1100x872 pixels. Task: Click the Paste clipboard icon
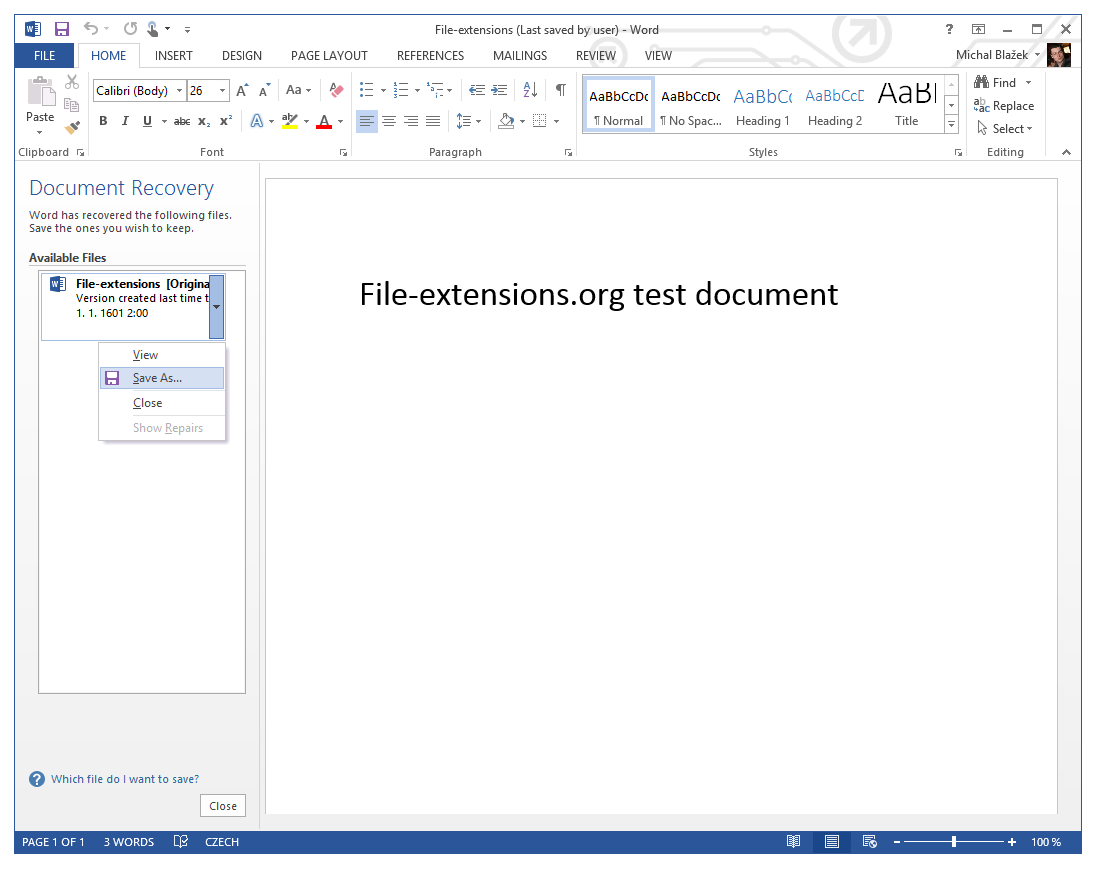(x=40, y=93)
